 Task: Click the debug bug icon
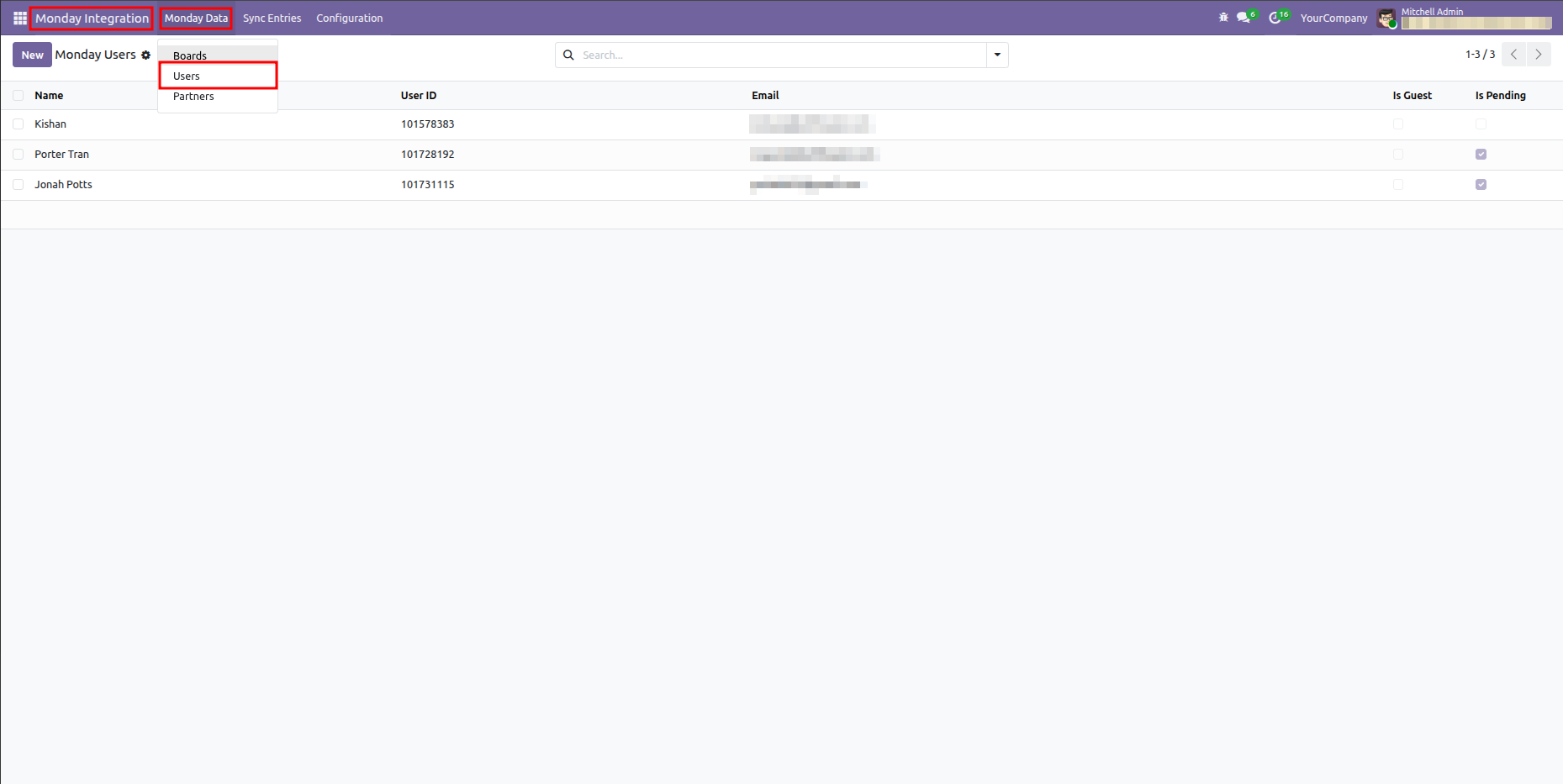tap(1223, 18)
